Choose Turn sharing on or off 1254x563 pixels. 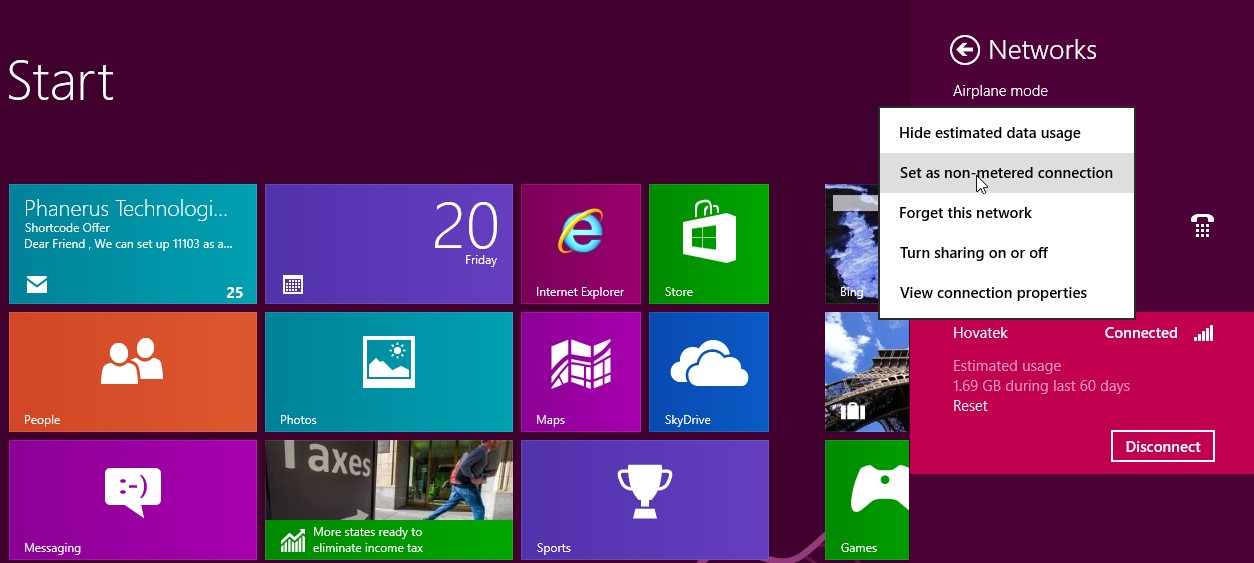click(1007, 253)
